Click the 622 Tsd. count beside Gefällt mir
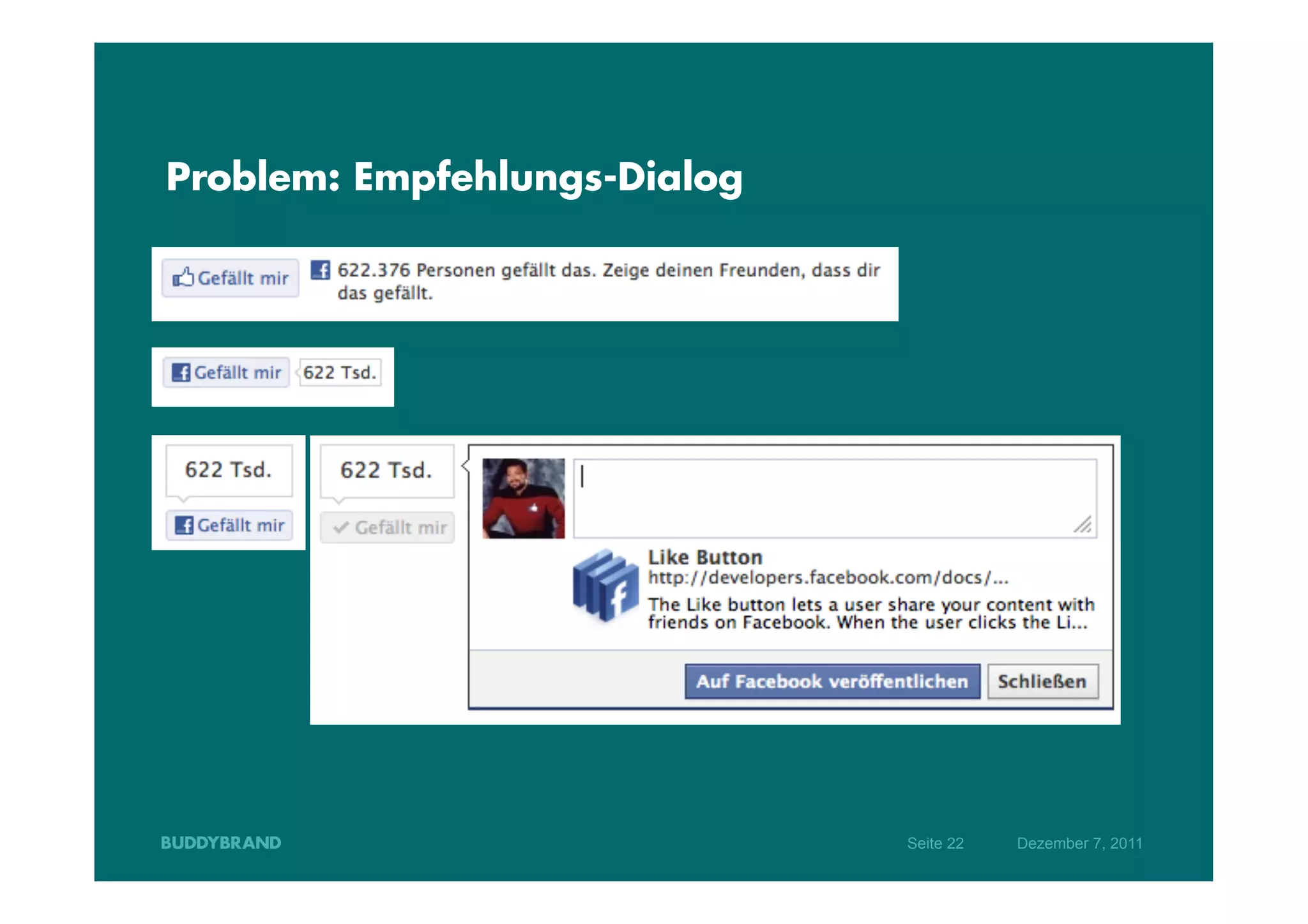Image resolution: width=1308 pixels, height=924 pixels. tap(339, 372)
